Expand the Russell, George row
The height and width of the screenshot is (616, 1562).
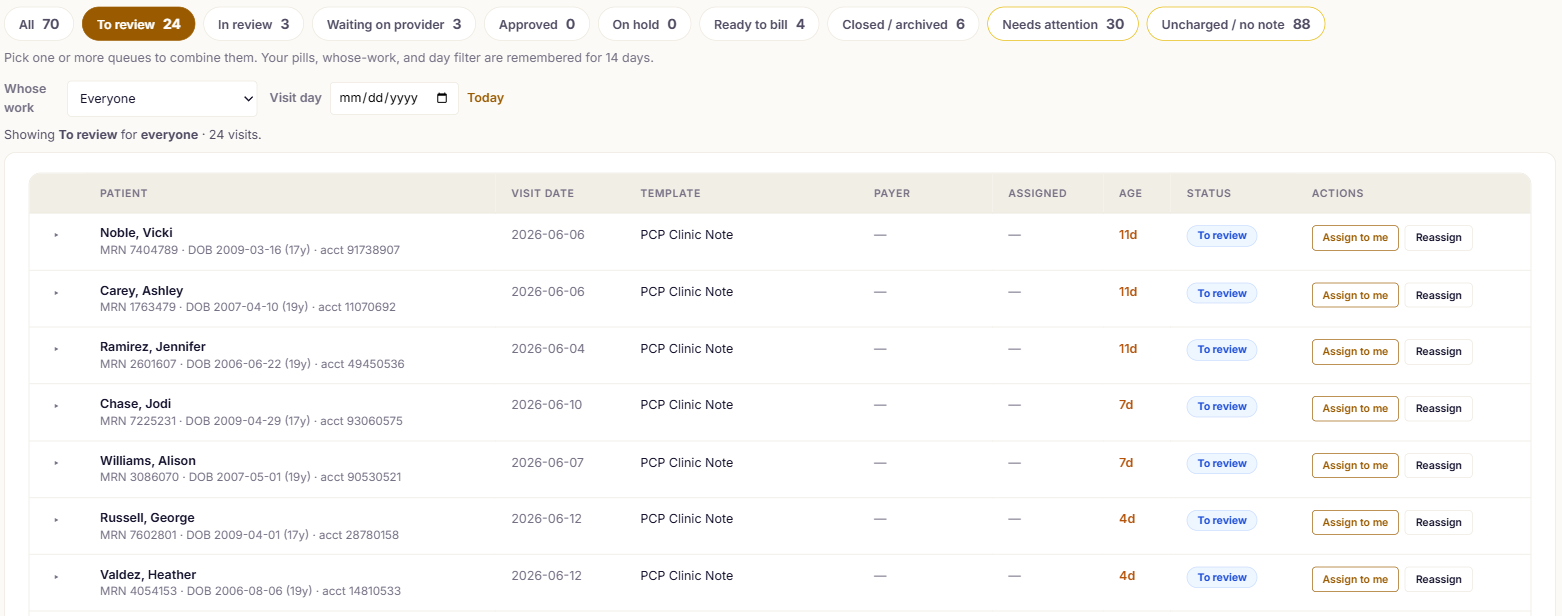coord(56,519)
